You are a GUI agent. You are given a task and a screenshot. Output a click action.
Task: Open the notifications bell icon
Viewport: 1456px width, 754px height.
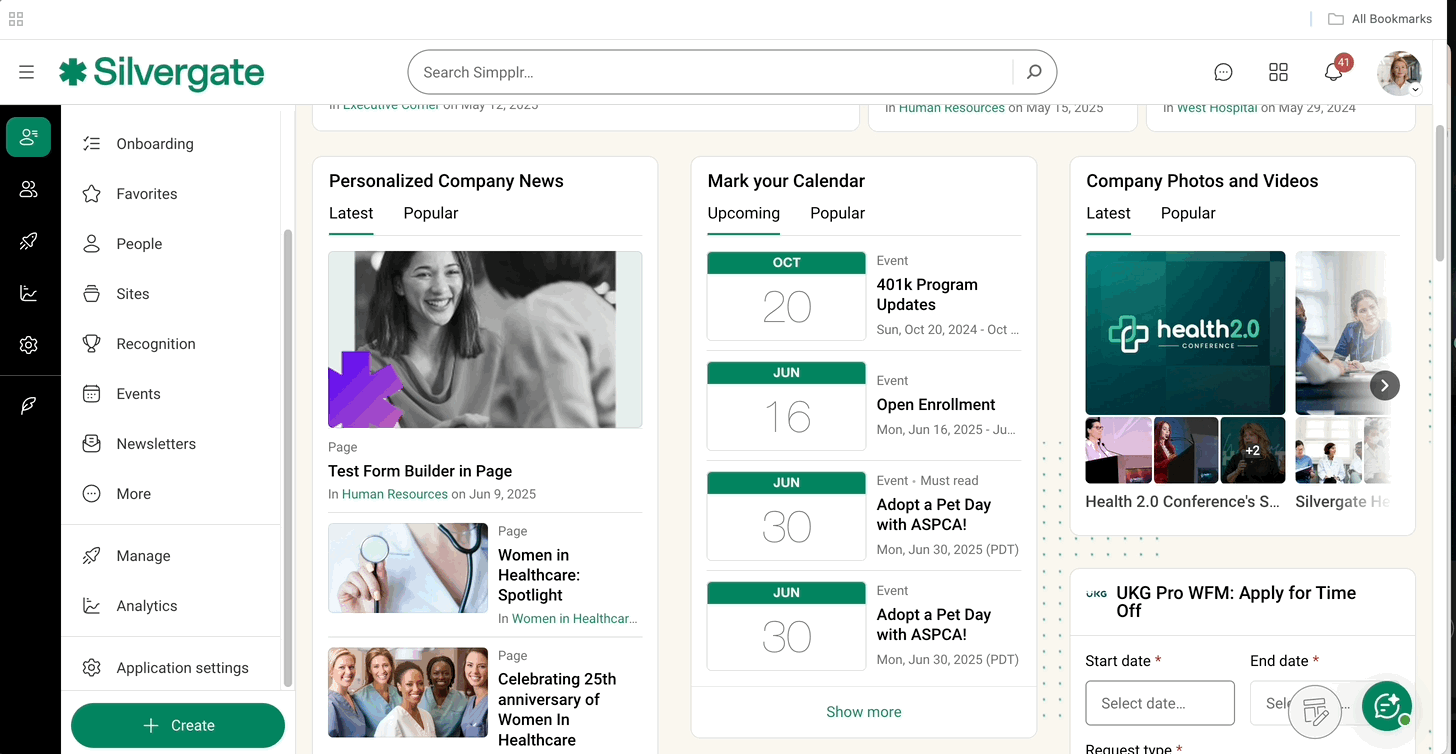pos(1333,72)
